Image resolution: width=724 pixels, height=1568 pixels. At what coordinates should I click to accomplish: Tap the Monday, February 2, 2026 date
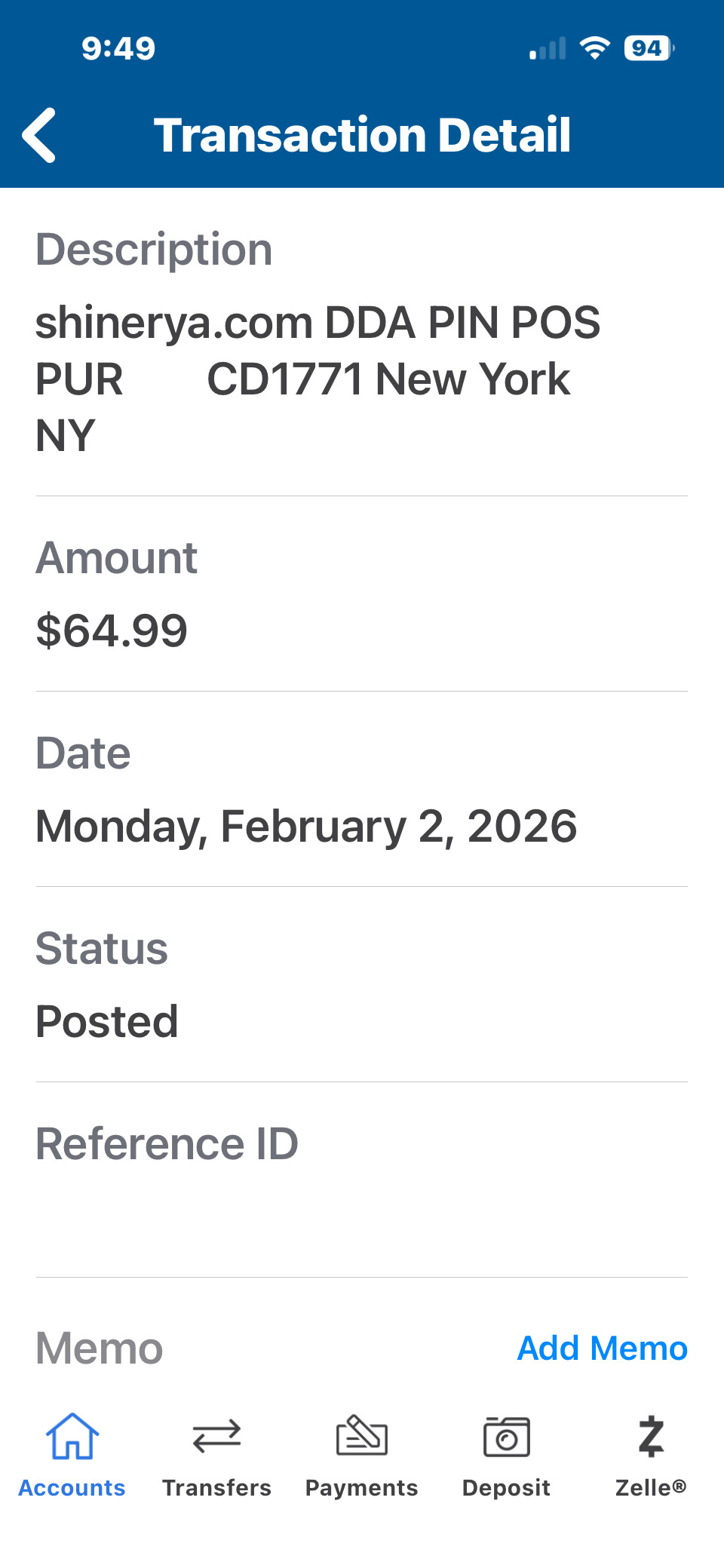(306, 826)
